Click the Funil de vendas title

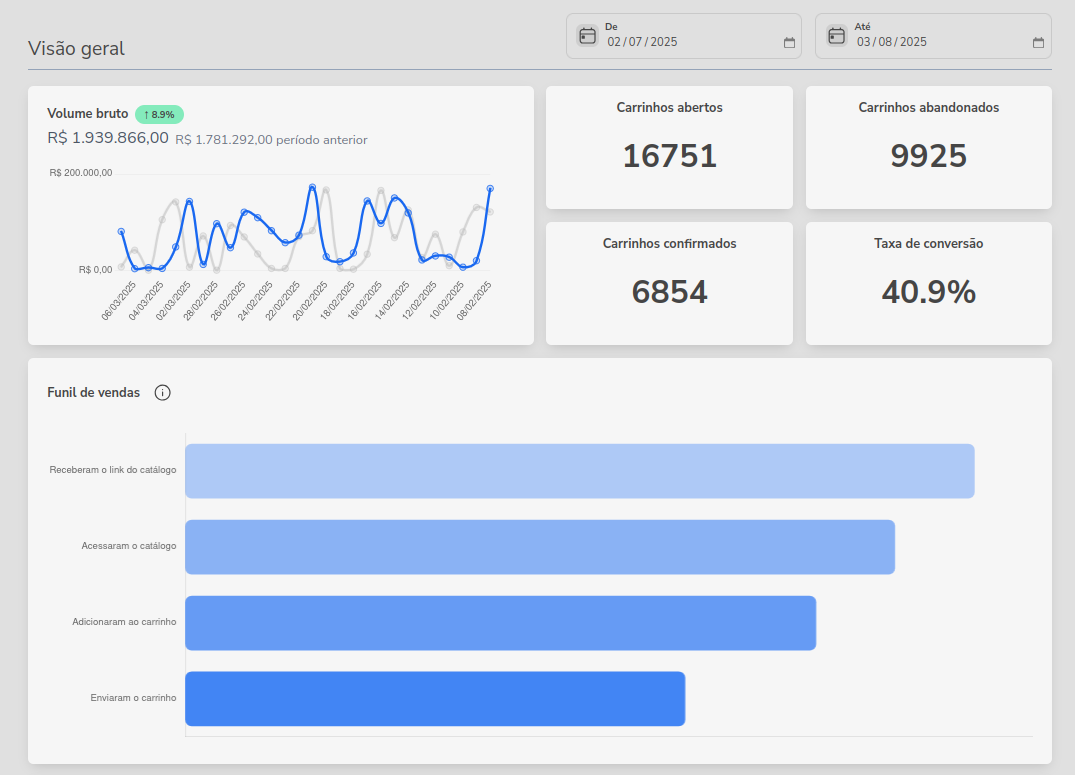[x=93, y=392]
